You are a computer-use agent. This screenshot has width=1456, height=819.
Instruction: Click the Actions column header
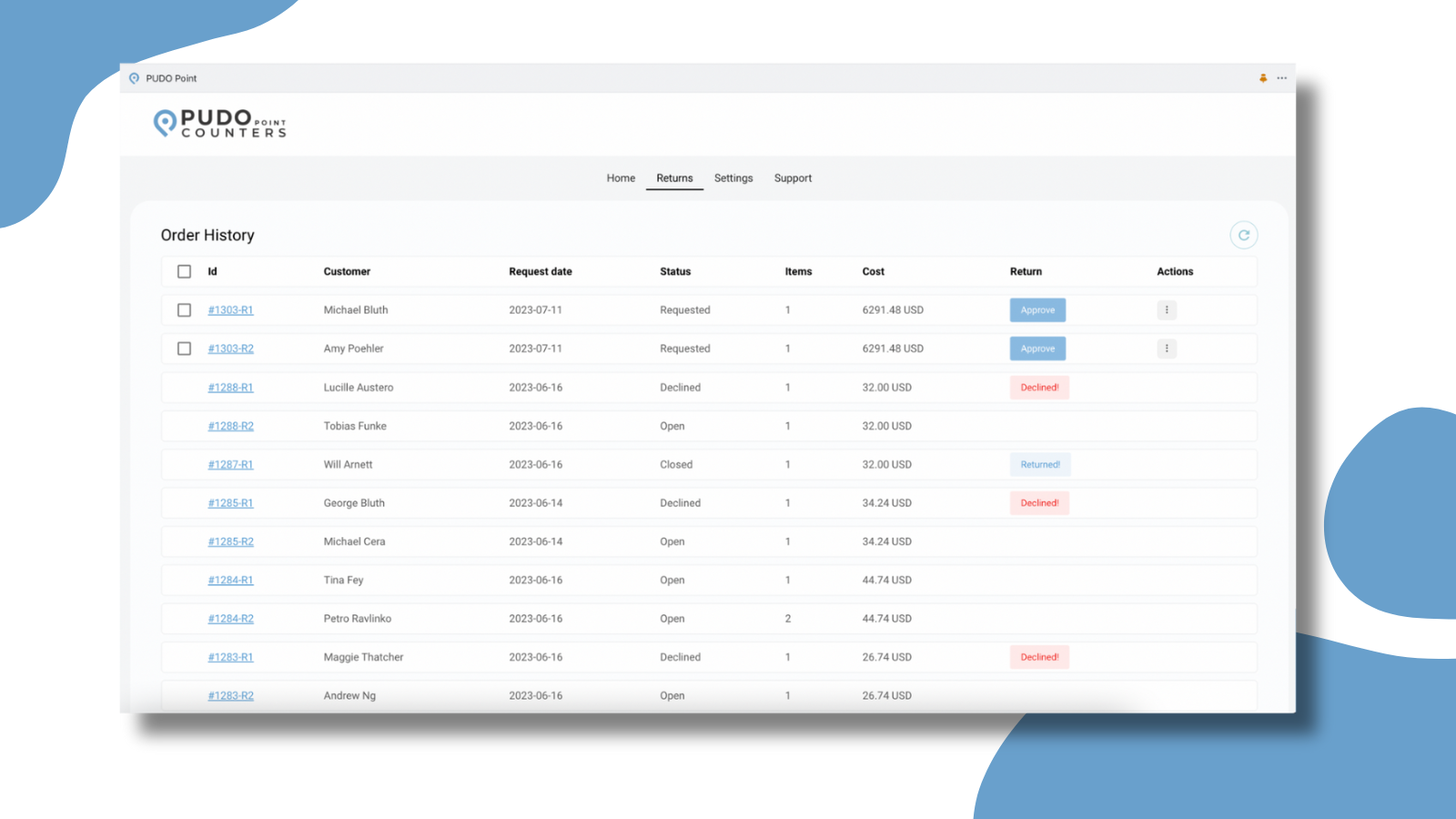(x=1175, y=271)
